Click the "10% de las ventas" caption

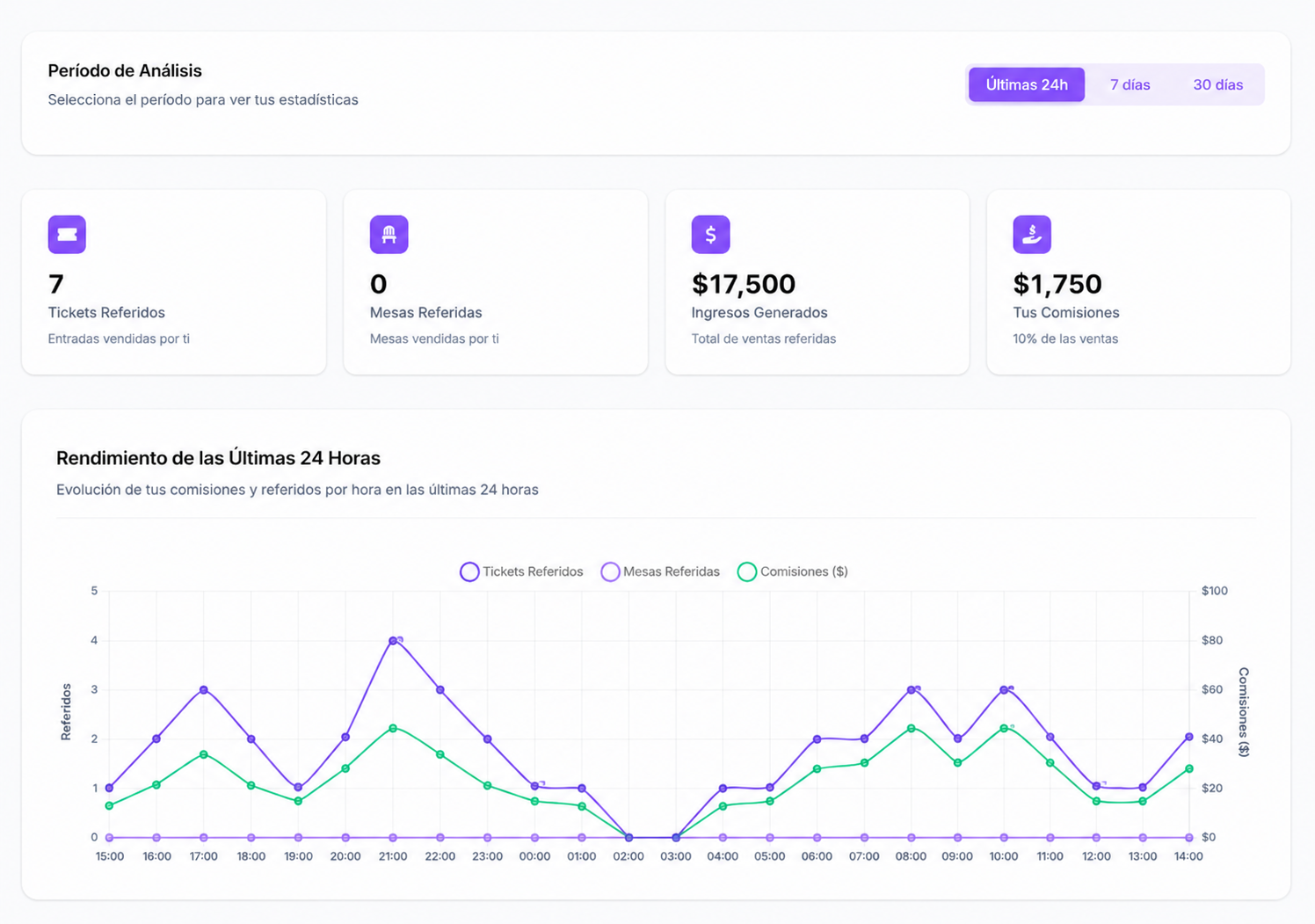[1065, 338]
